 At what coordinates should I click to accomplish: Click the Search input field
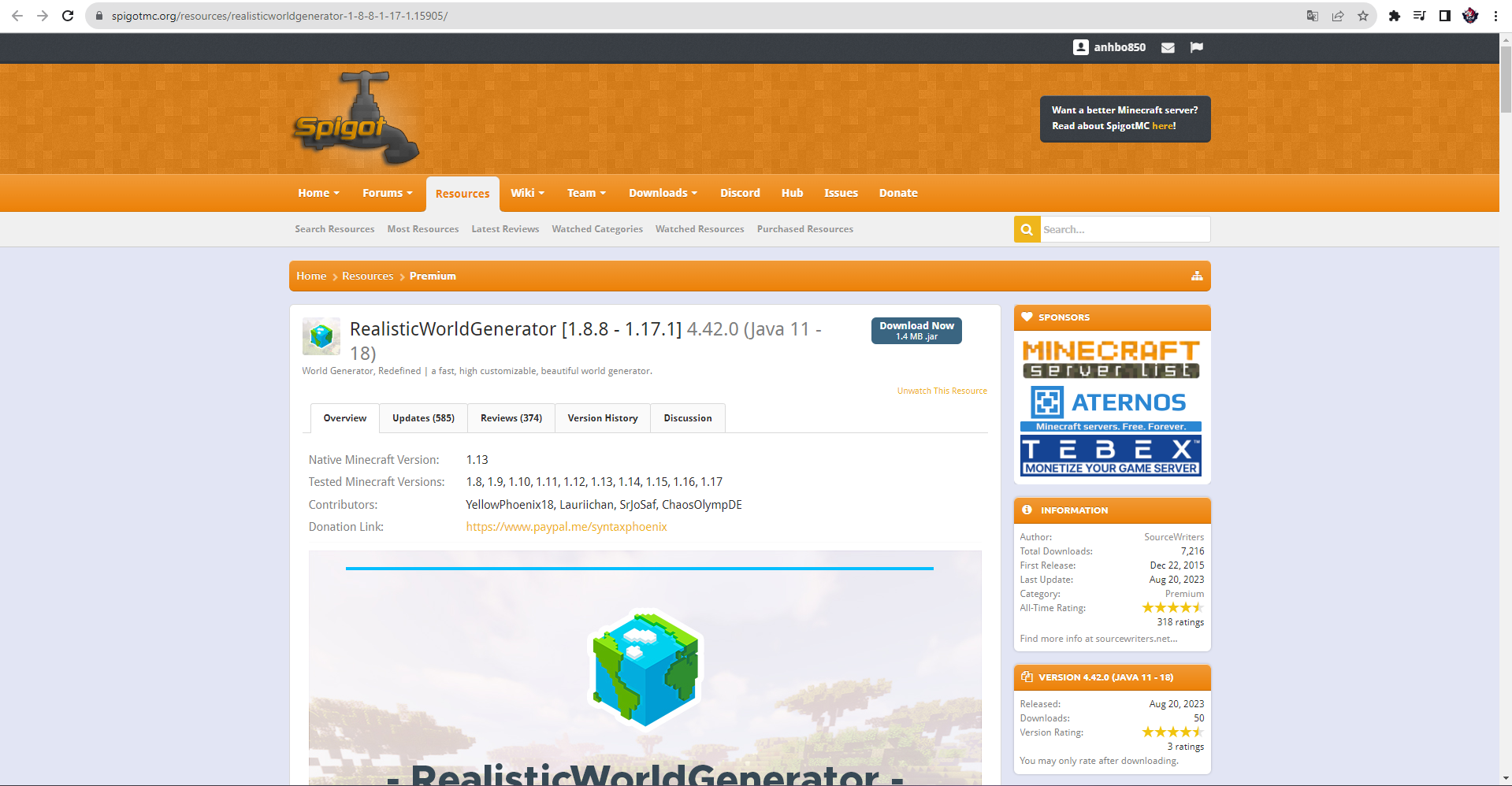pos(1125,229)
